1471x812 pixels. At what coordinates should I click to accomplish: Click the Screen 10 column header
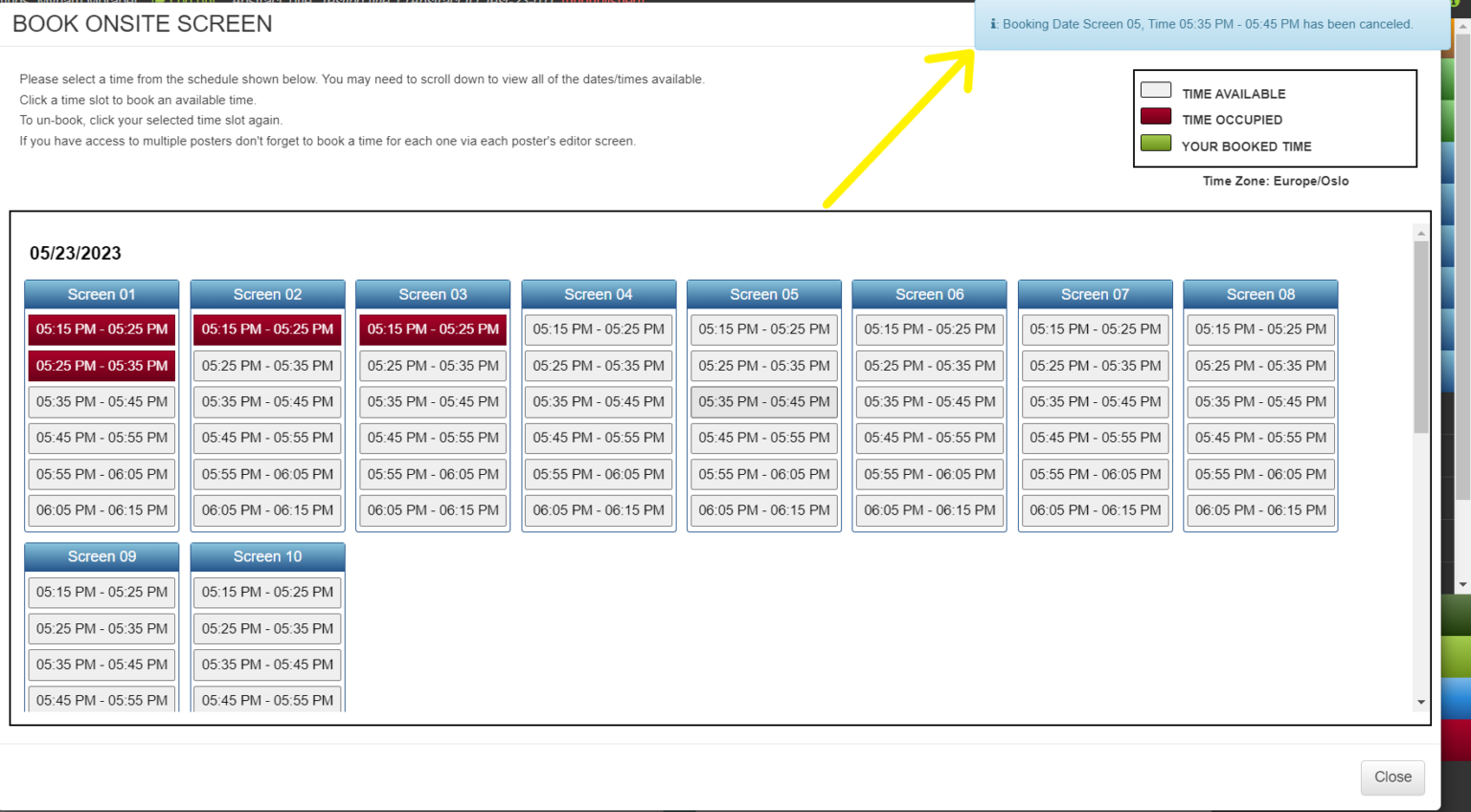(266, 556)
